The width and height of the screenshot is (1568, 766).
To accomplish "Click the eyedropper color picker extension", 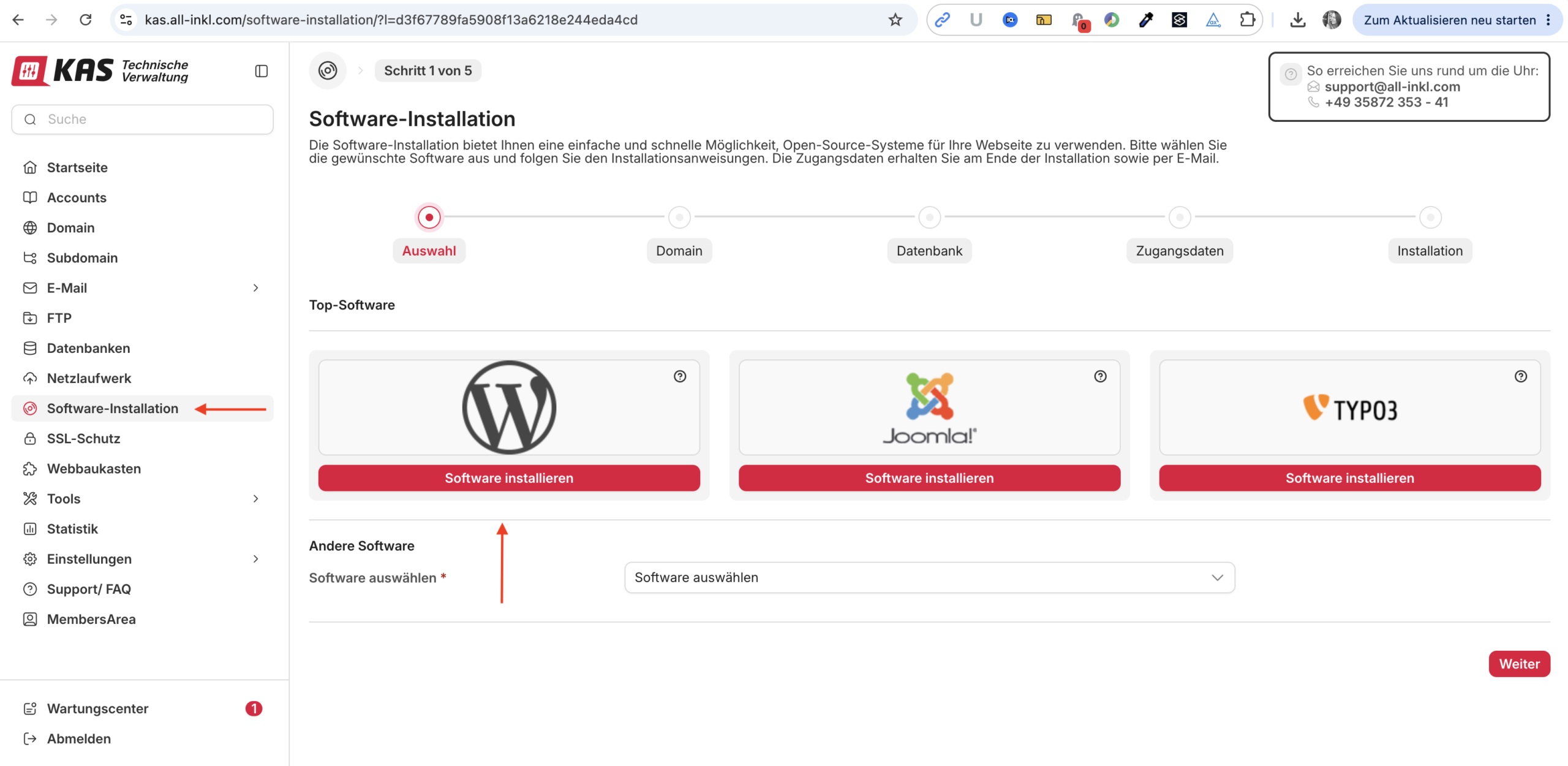I will pyautogui.click(x=1145, y=20).
